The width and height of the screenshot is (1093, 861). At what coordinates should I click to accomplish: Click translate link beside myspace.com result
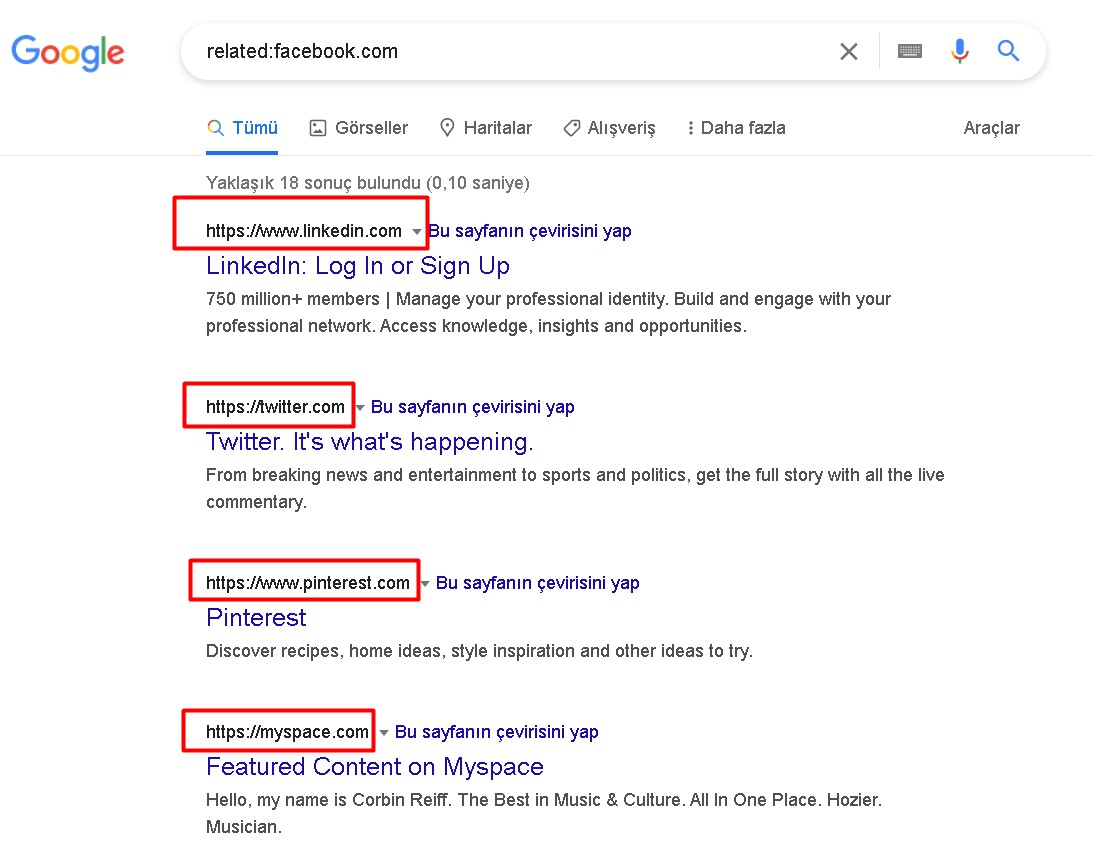496,732
